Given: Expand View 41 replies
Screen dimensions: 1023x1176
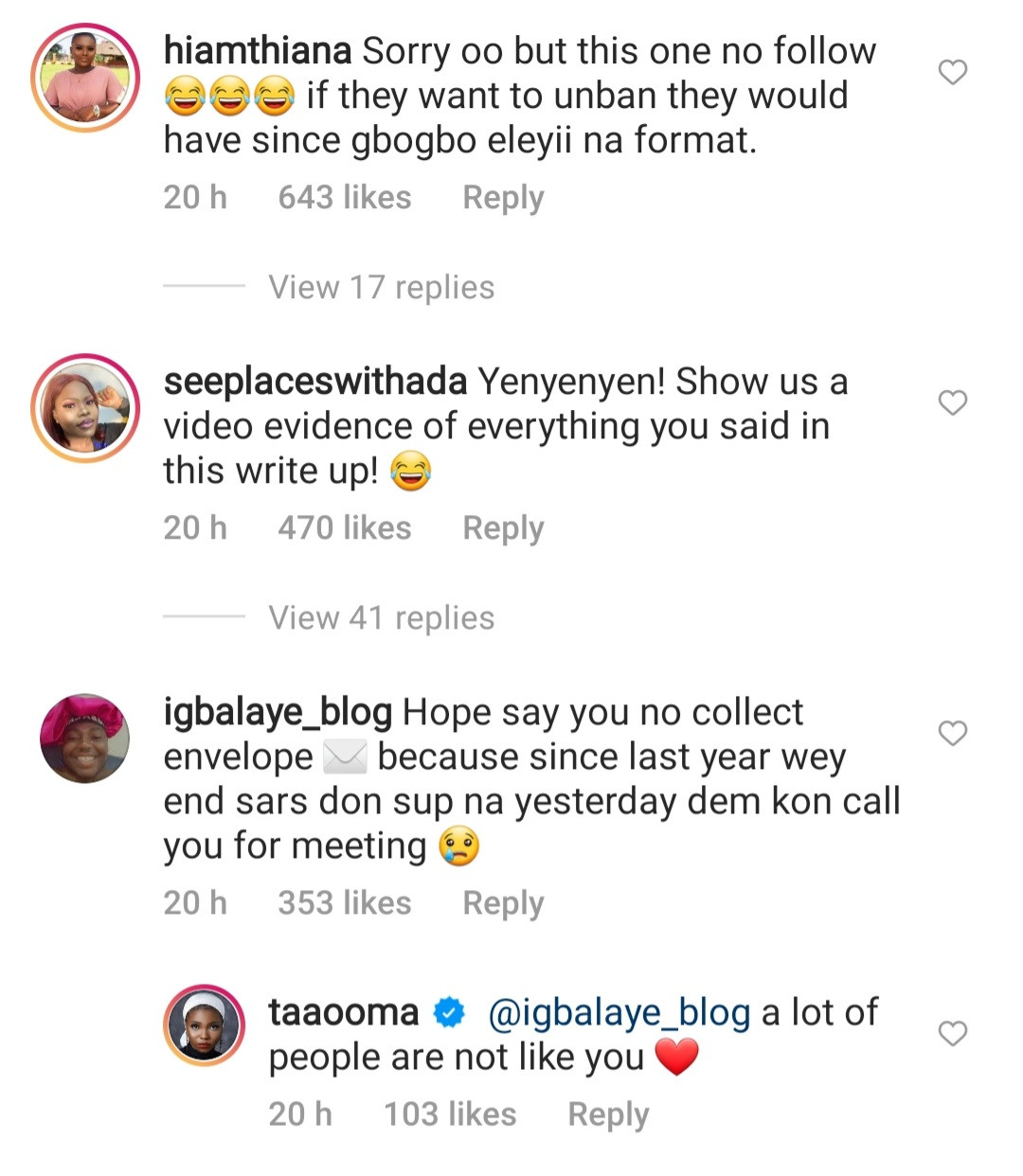Looking at the screenshot, I should pos(381,617).
